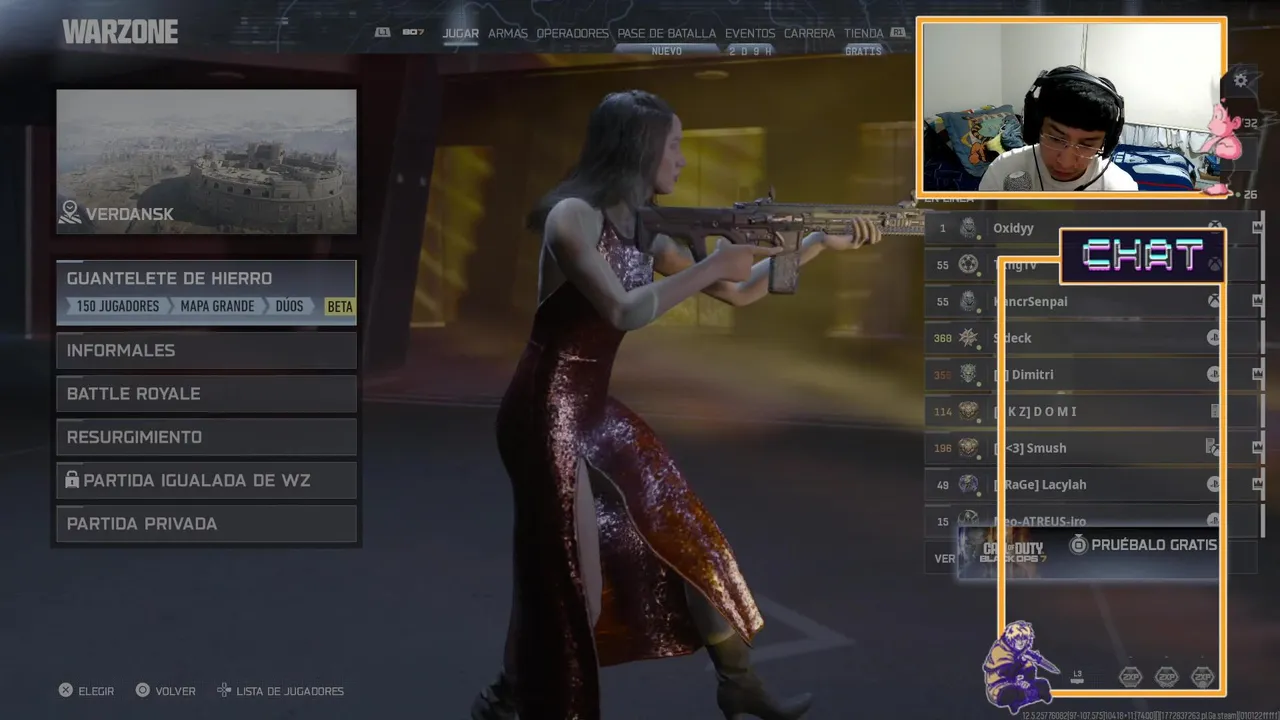Click the ELEGIR button prompt
This screenshot has width=1280, height=720.
click(x=86, y=691)
